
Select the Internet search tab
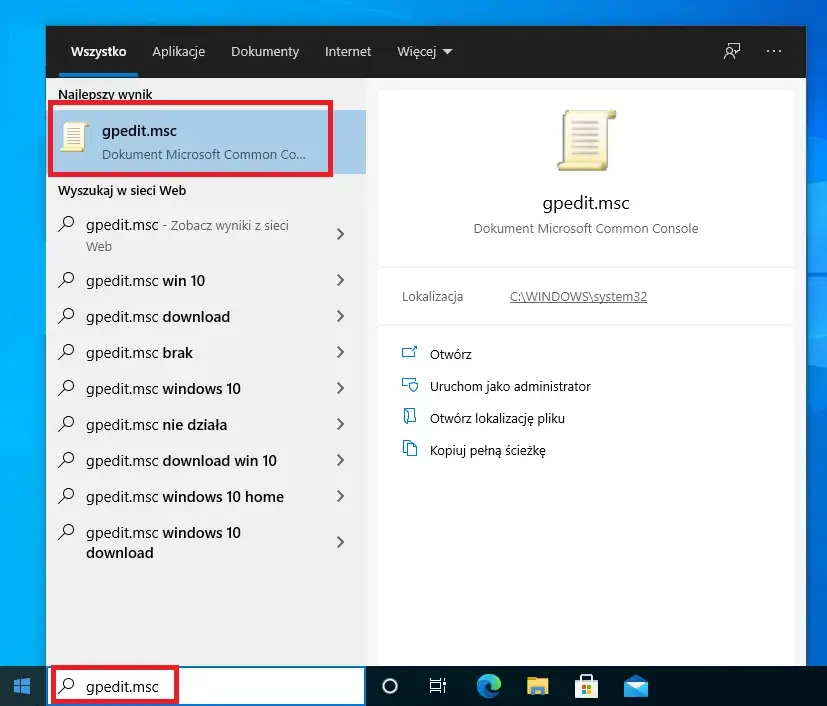tap(347, 51)
